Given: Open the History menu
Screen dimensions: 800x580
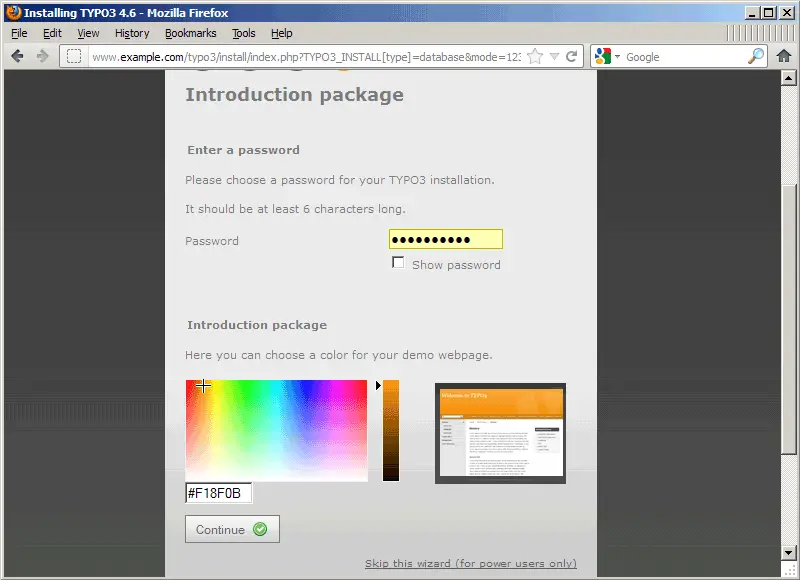Looking at the screenshot, I should click(x=132, y=33).
